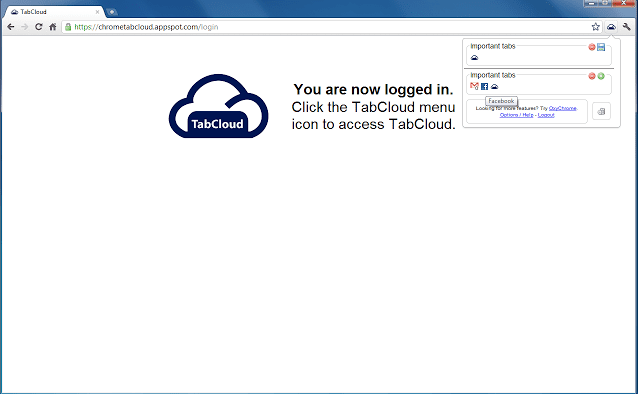Rename the second Important tabs label
The height and width of the screenshot is (394, 638).
[493, 75]
